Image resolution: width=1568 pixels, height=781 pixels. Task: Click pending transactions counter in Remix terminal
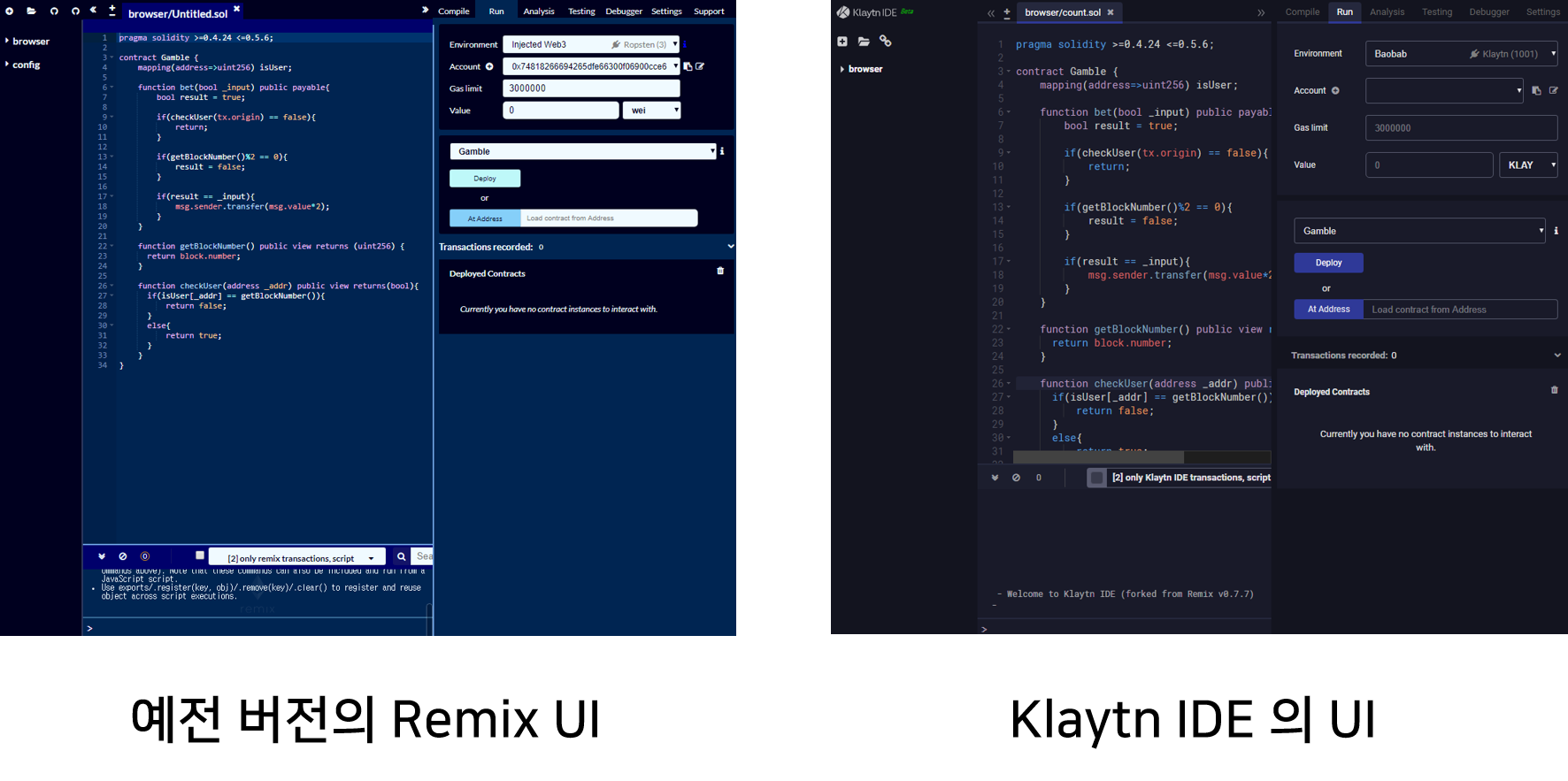pyautogui.click(x=145, y=556)
